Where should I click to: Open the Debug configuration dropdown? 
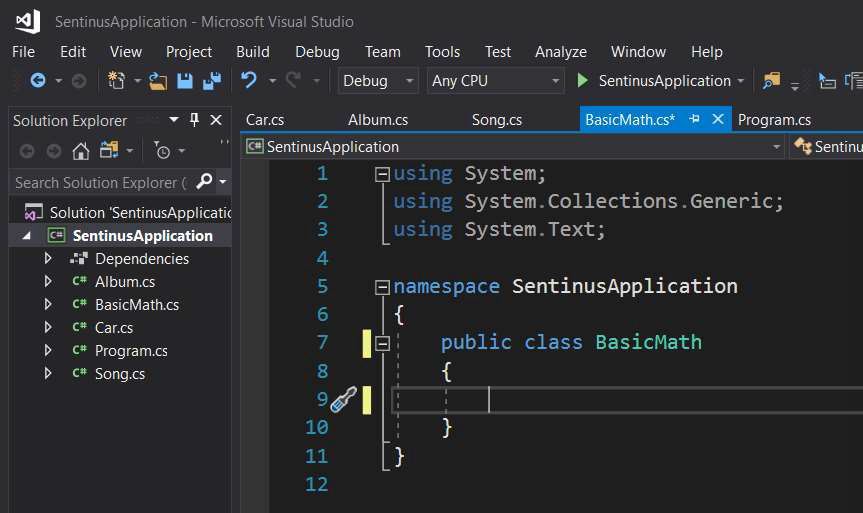pyautogui.click(x=409, y=81)
